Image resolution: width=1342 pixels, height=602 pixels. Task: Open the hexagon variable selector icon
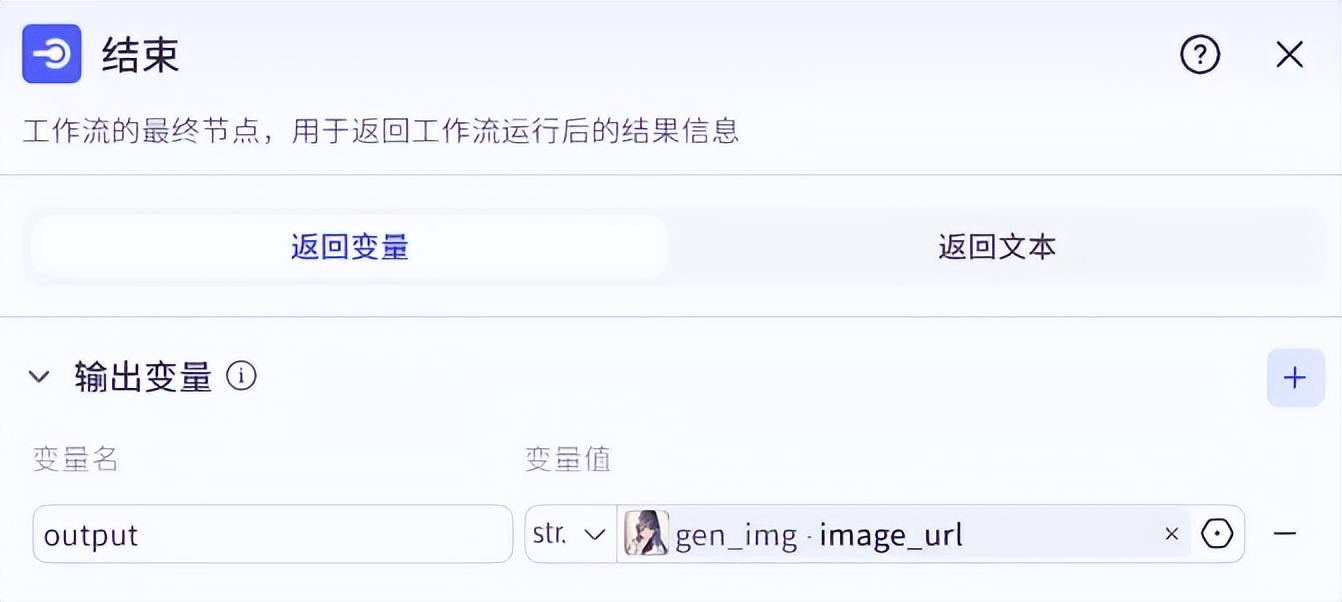[x=1217, y=534]
